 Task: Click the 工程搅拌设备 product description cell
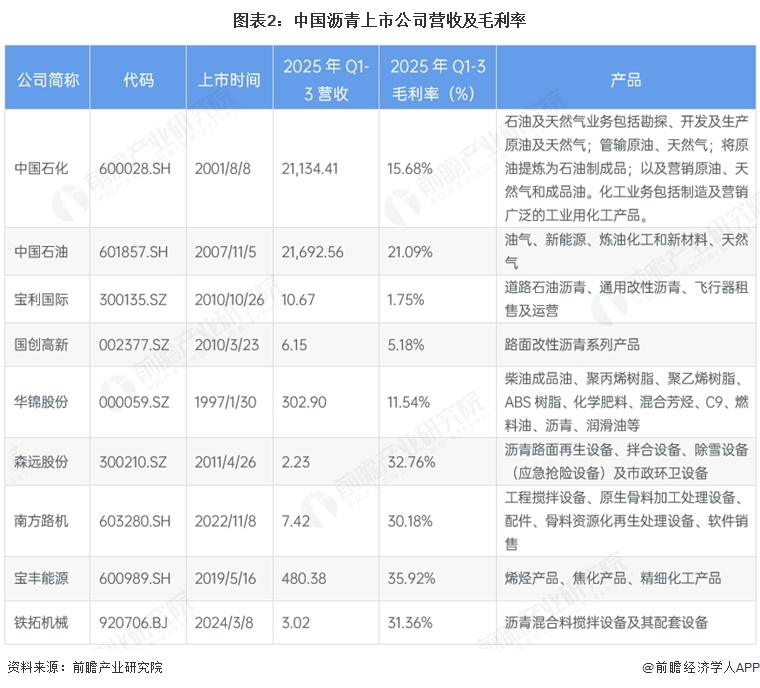(626, 521)
